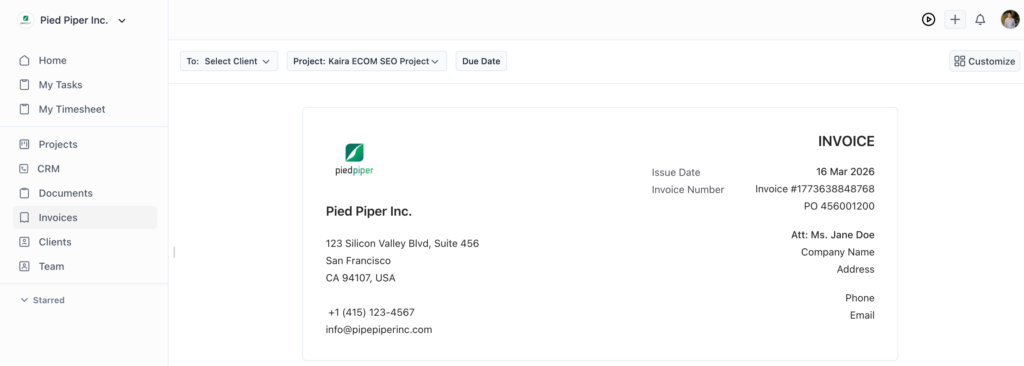Screen dimensions: 1024x366
Task: Navigate to Projects section
Action: (x=58, y=144)
